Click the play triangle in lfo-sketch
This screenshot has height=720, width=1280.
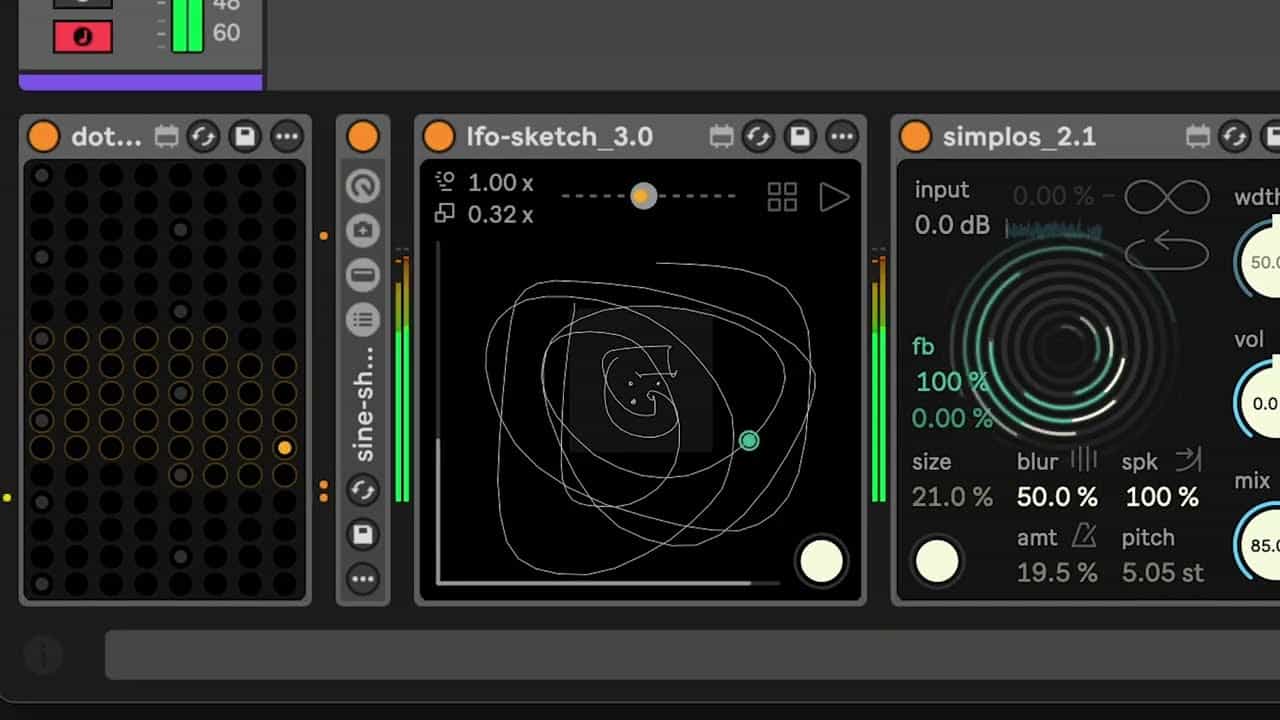(834, 197)
